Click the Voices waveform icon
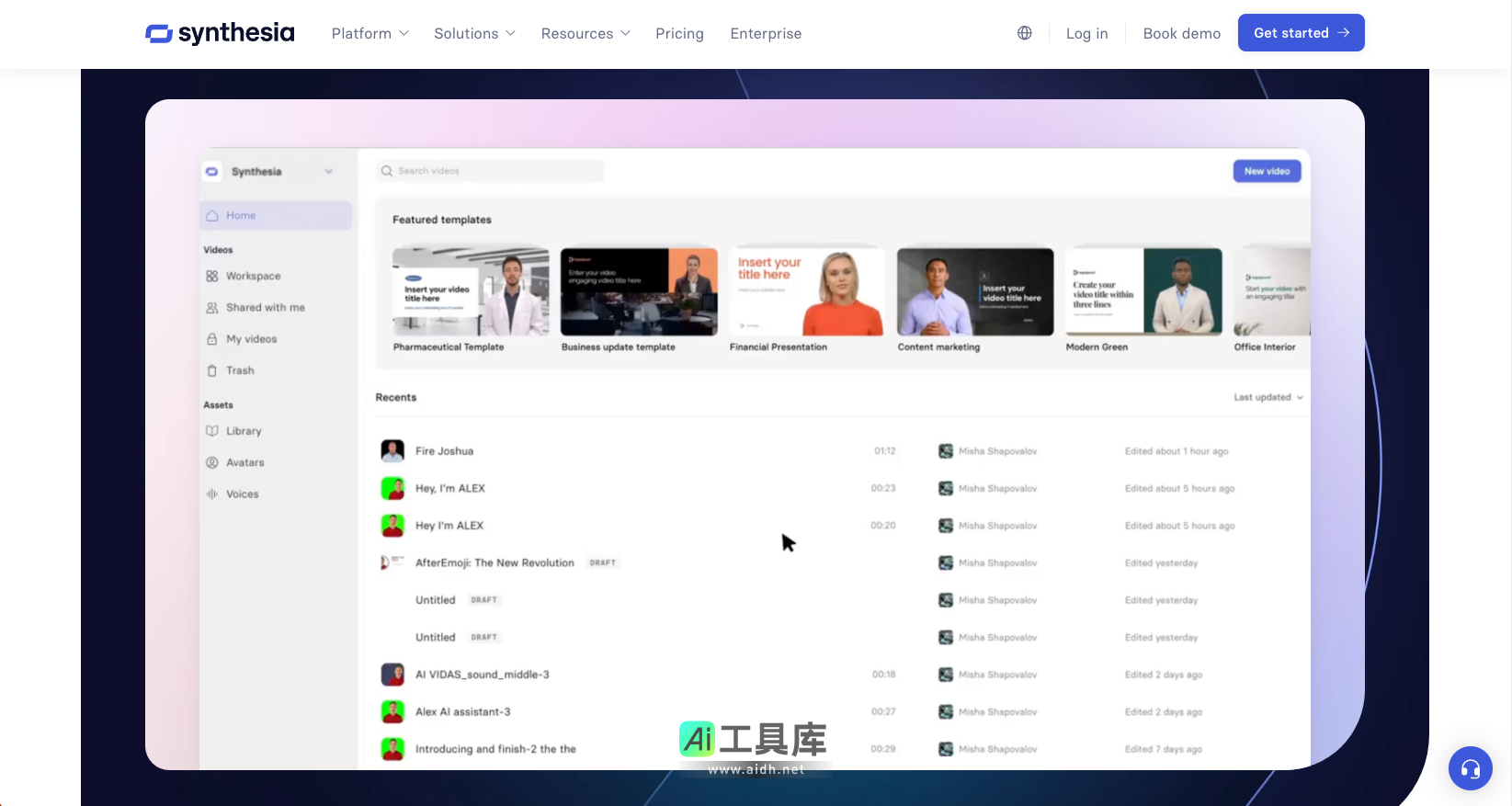 coord(212,494)
